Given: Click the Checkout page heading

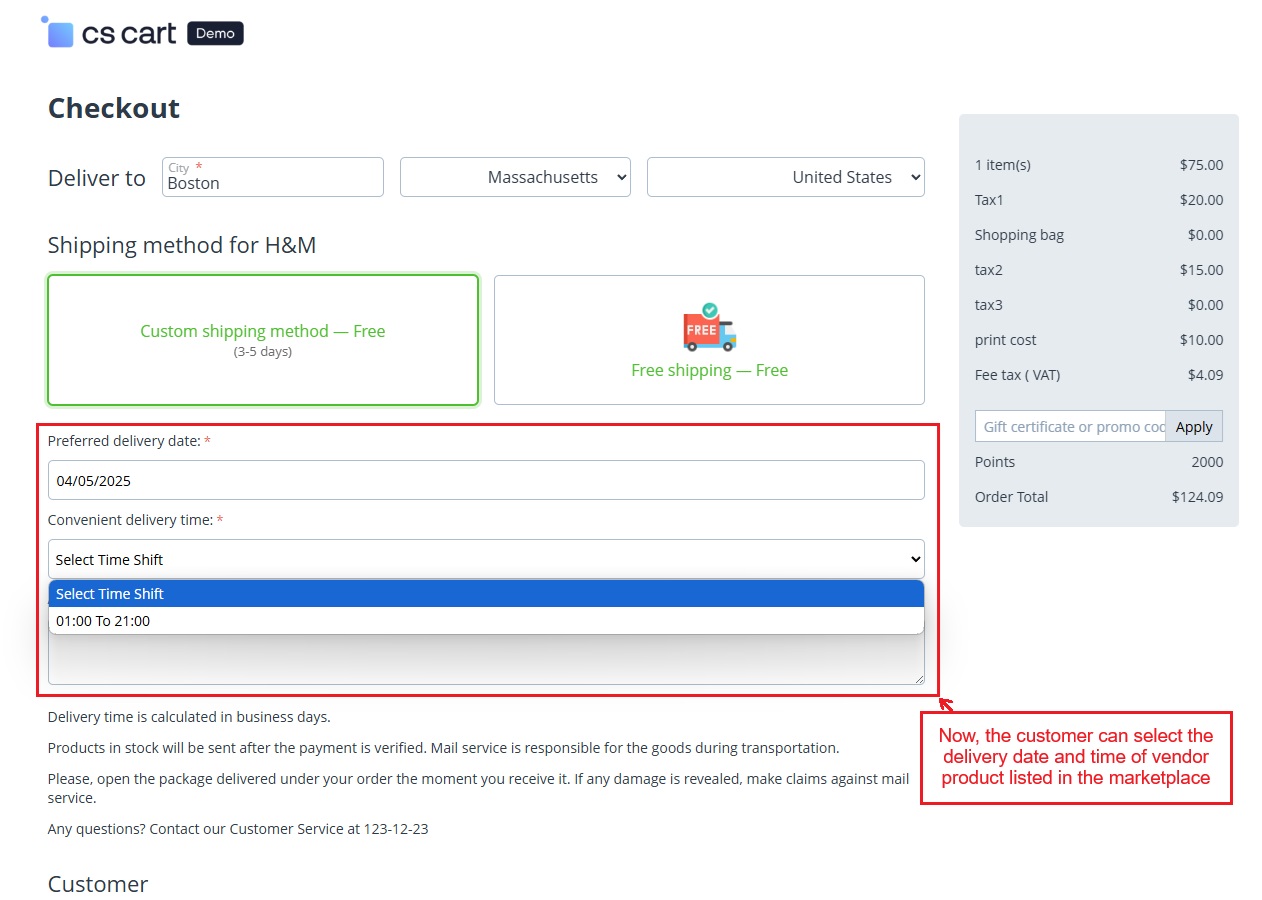Looking at the screenshot, I should click(114, 108).
